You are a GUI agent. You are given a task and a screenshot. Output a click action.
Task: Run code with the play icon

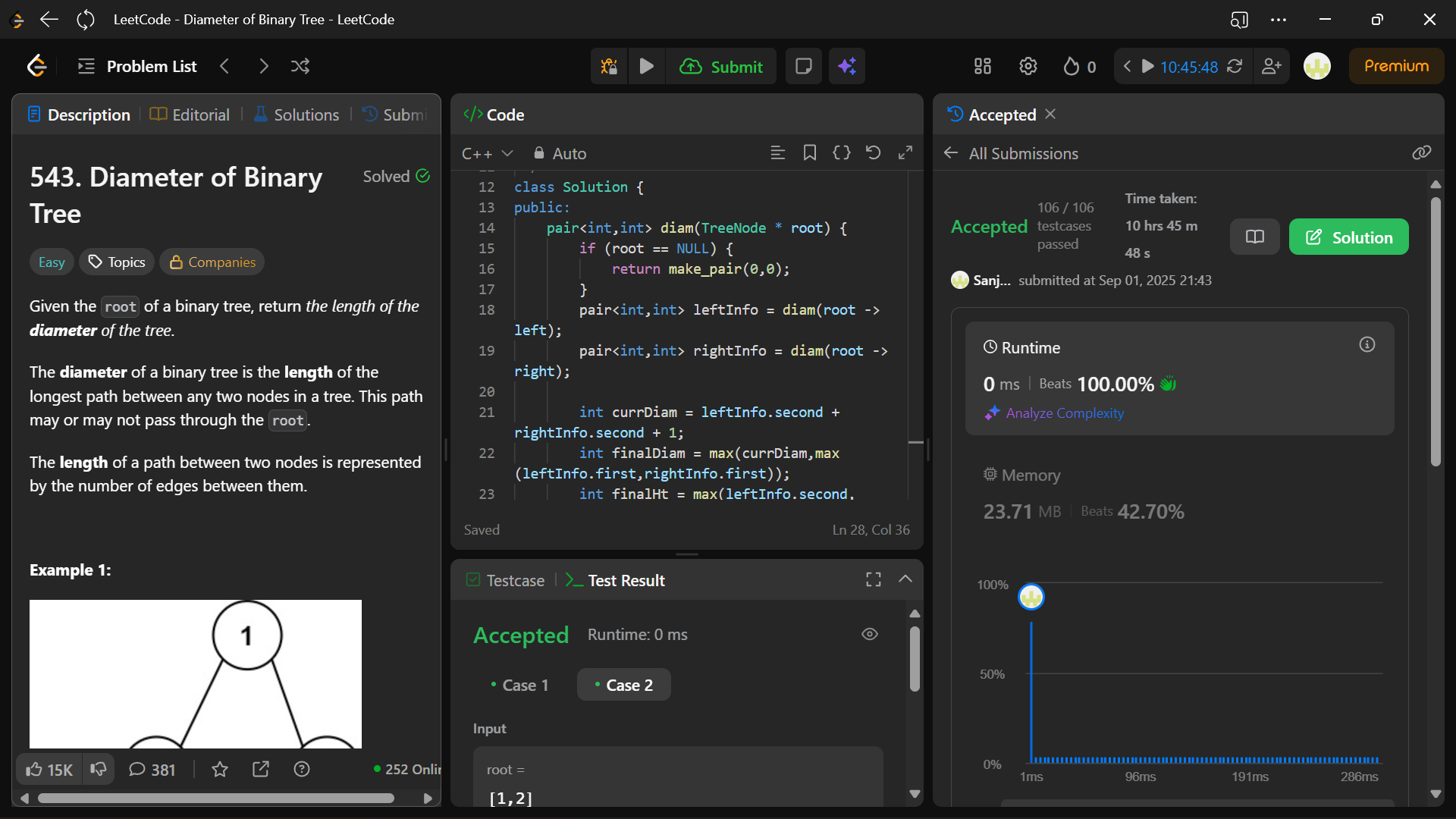[646, 67]
